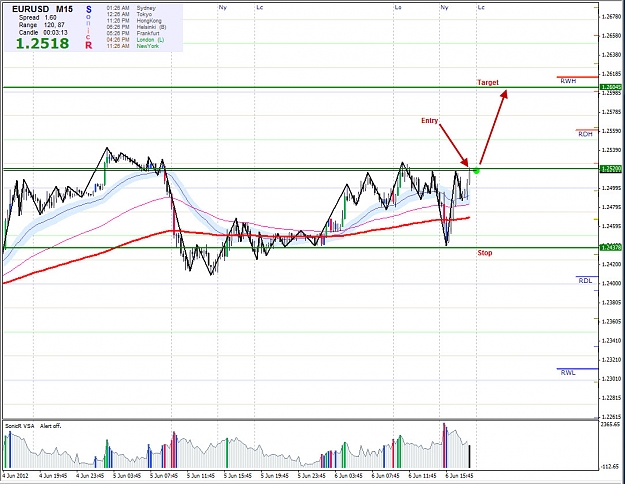This screenshot has width=625, height=484.
Task: Click the RDH level label
Action: (585, 134)
